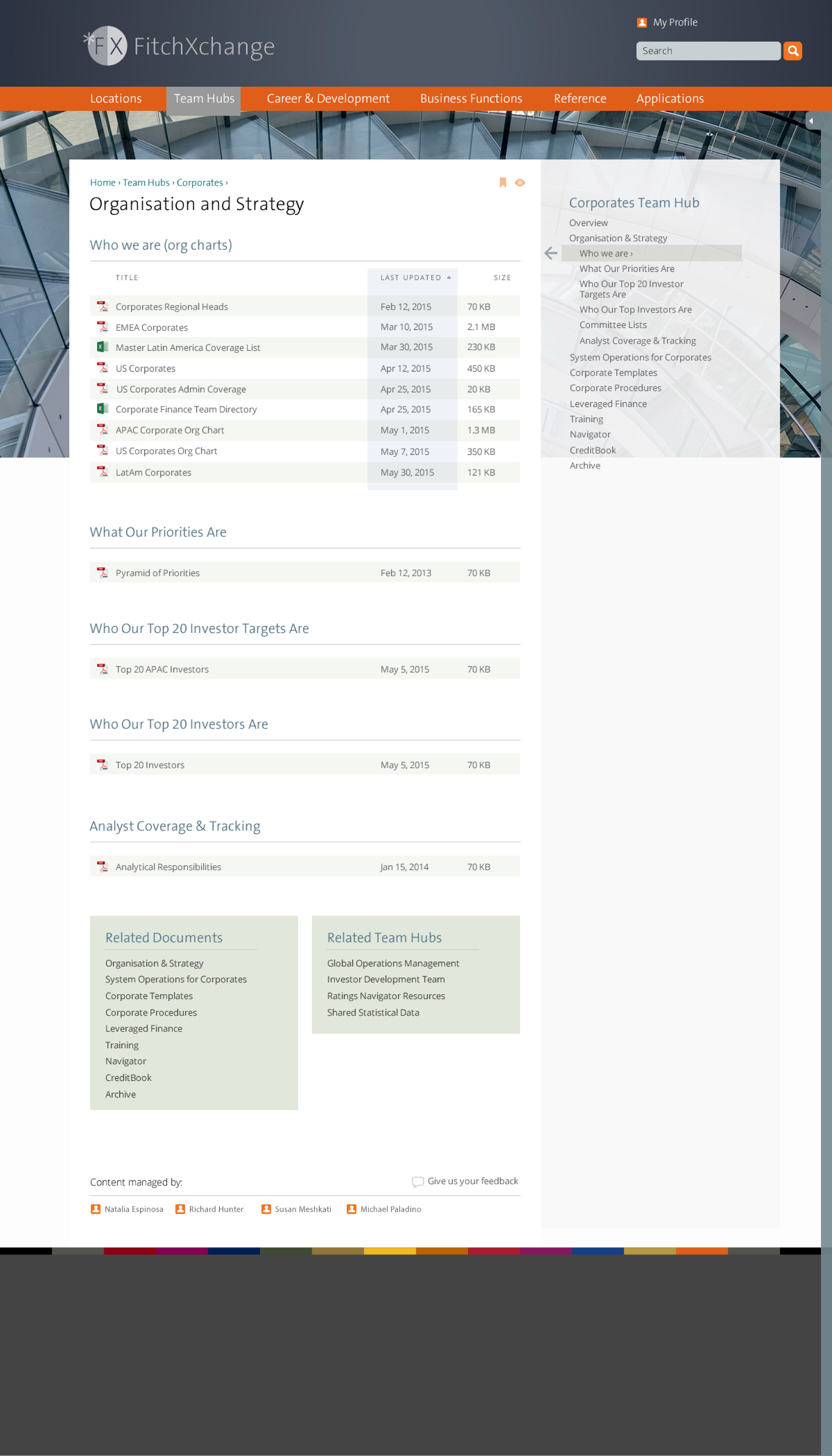Toggle the eye watch icon for this page
Viewport: 832px width, 1456px height.
pyautogui.click(x=520, y=183)
